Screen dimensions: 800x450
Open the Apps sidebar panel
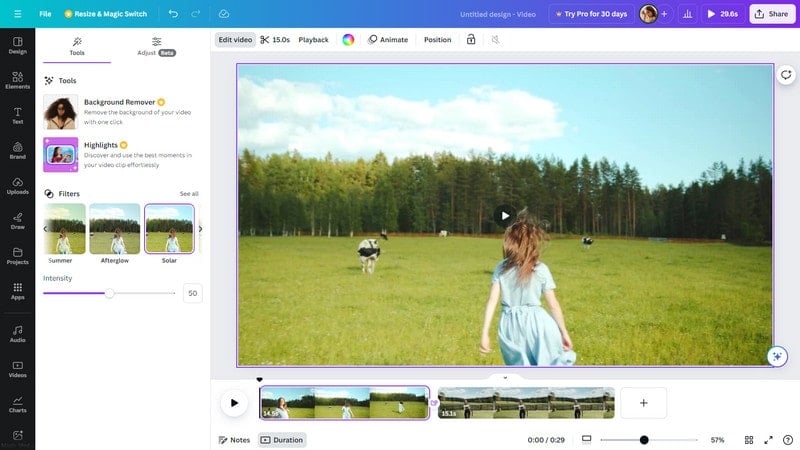tap(17, 291)
